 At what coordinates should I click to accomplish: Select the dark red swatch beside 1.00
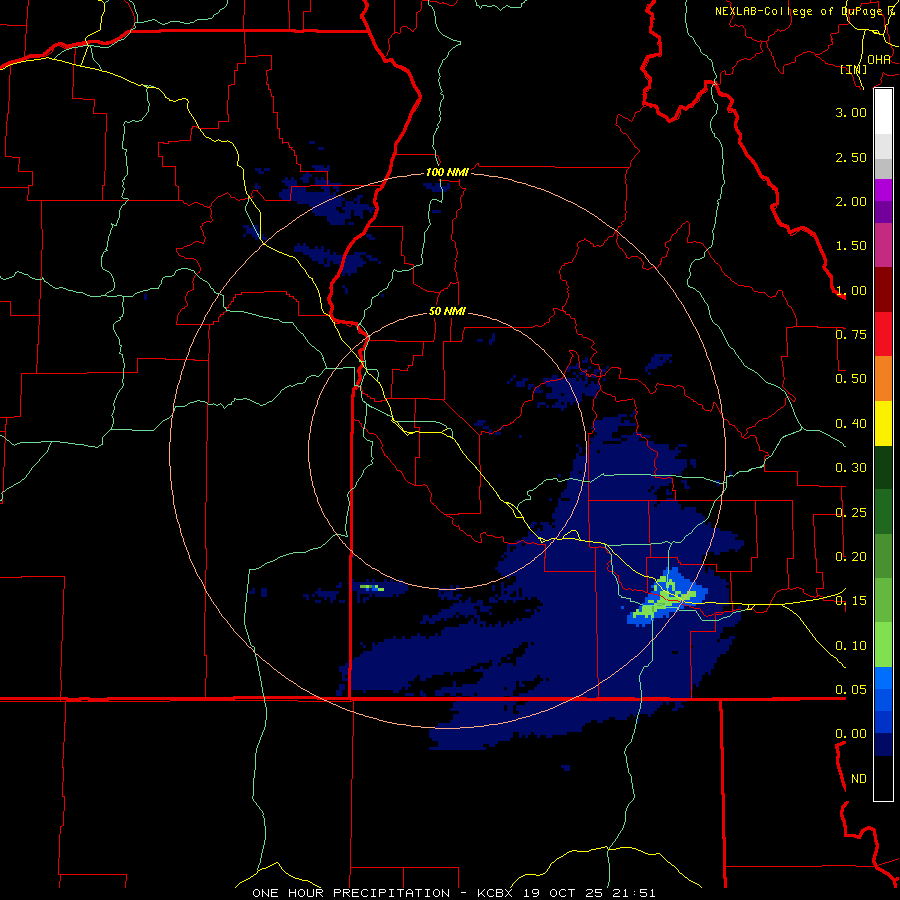pos(883,290)
